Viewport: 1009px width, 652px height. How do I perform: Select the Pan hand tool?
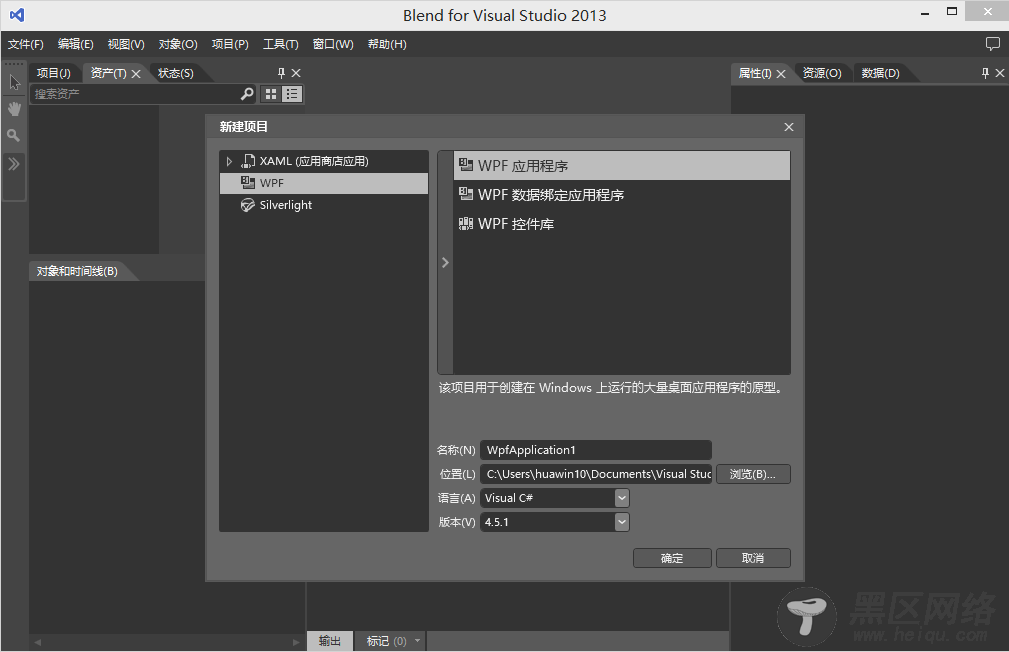tap(14, 109)
